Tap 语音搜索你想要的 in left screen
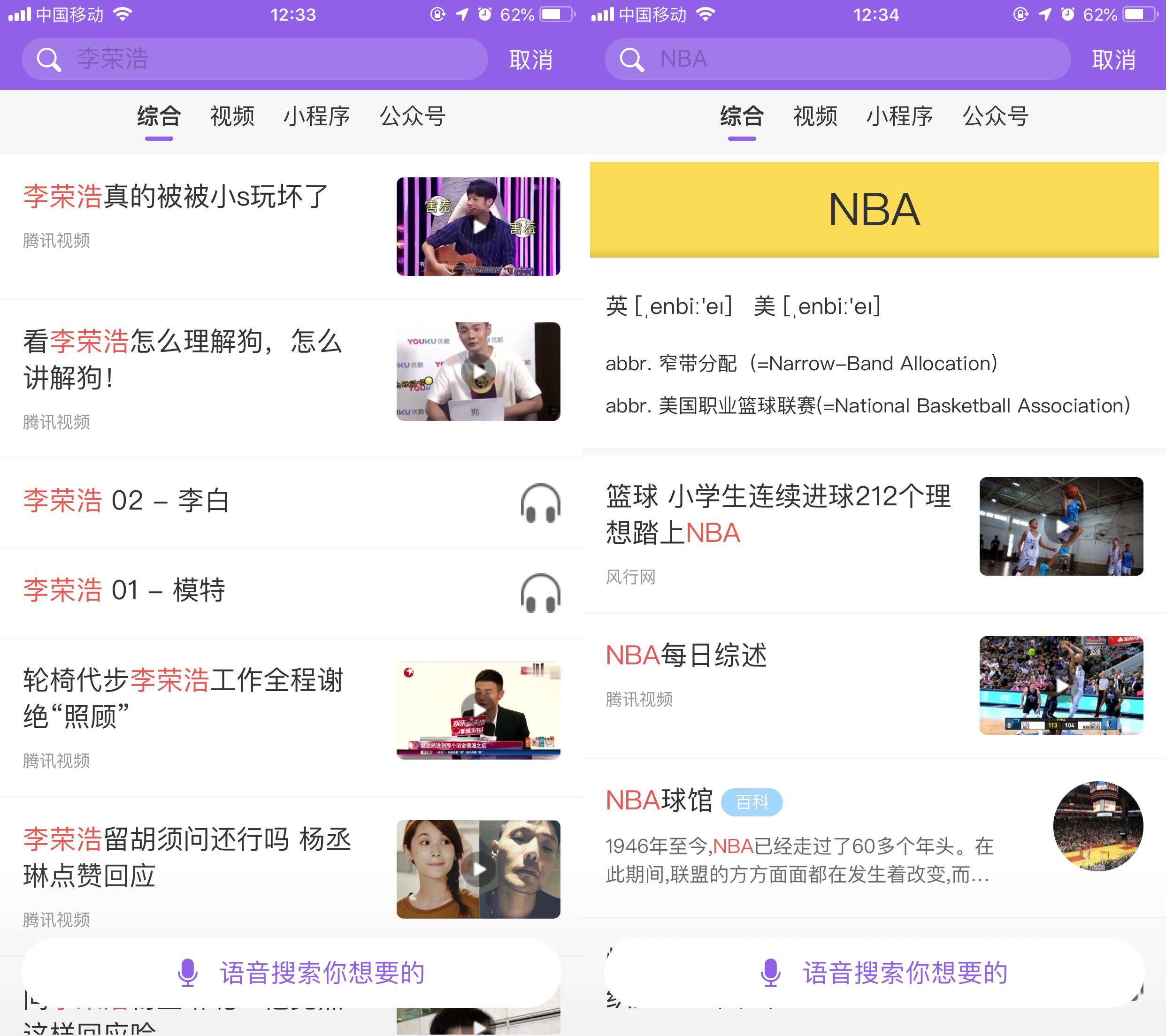The image size is (1166, 1036). point(322,972)
